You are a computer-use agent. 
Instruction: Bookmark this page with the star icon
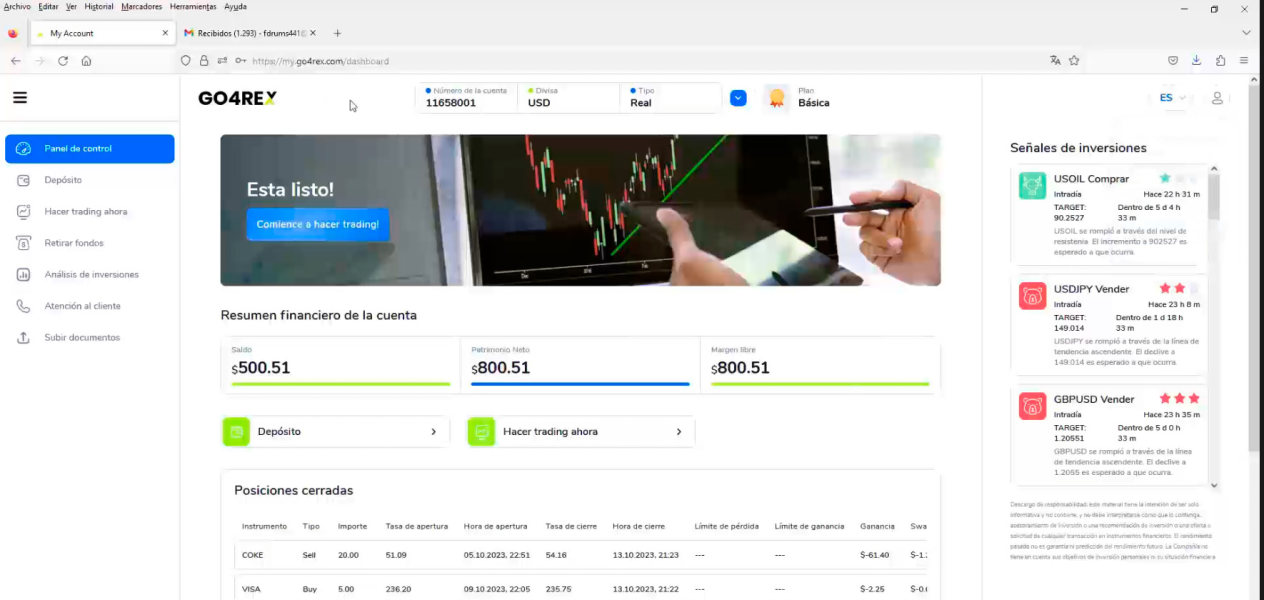[1074, 61]
